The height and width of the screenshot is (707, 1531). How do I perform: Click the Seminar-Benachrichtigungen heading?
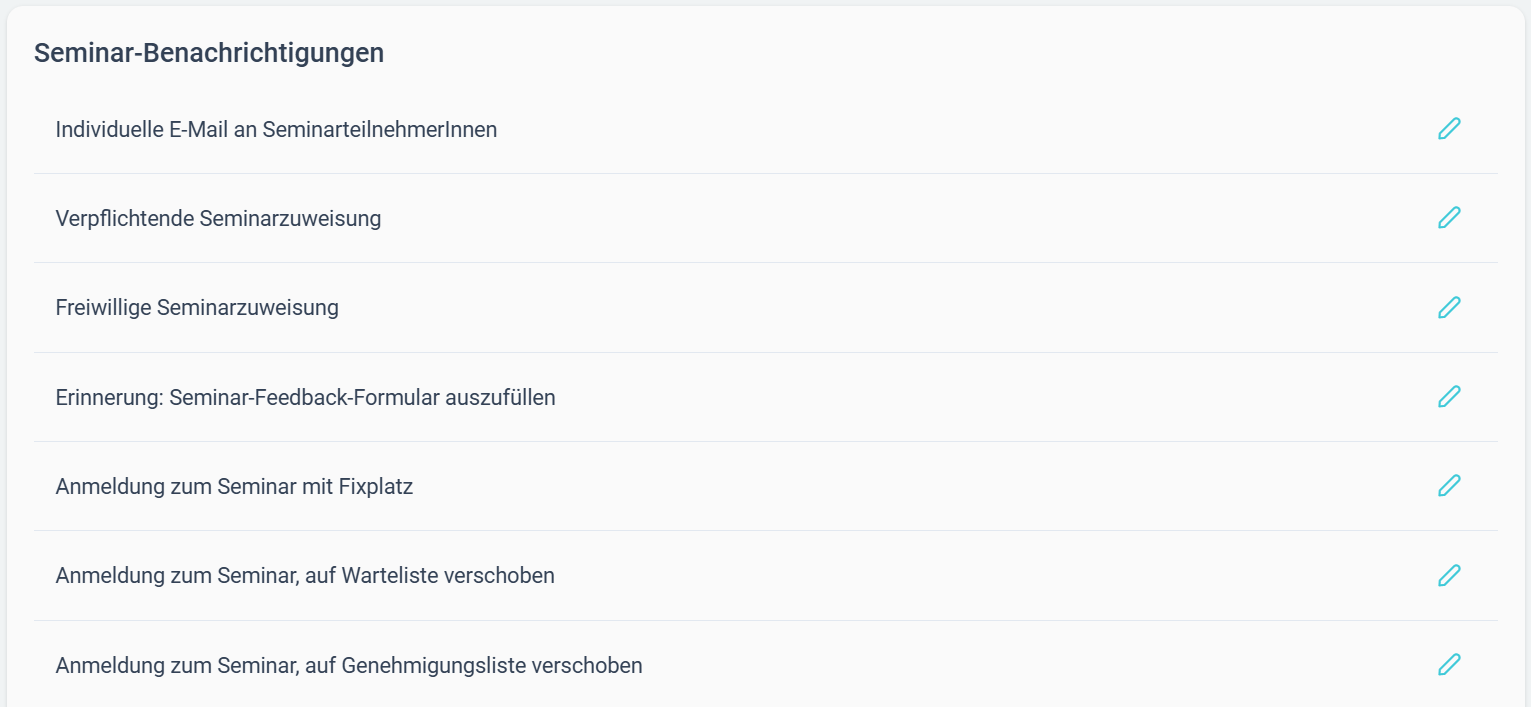coord(209,53)
